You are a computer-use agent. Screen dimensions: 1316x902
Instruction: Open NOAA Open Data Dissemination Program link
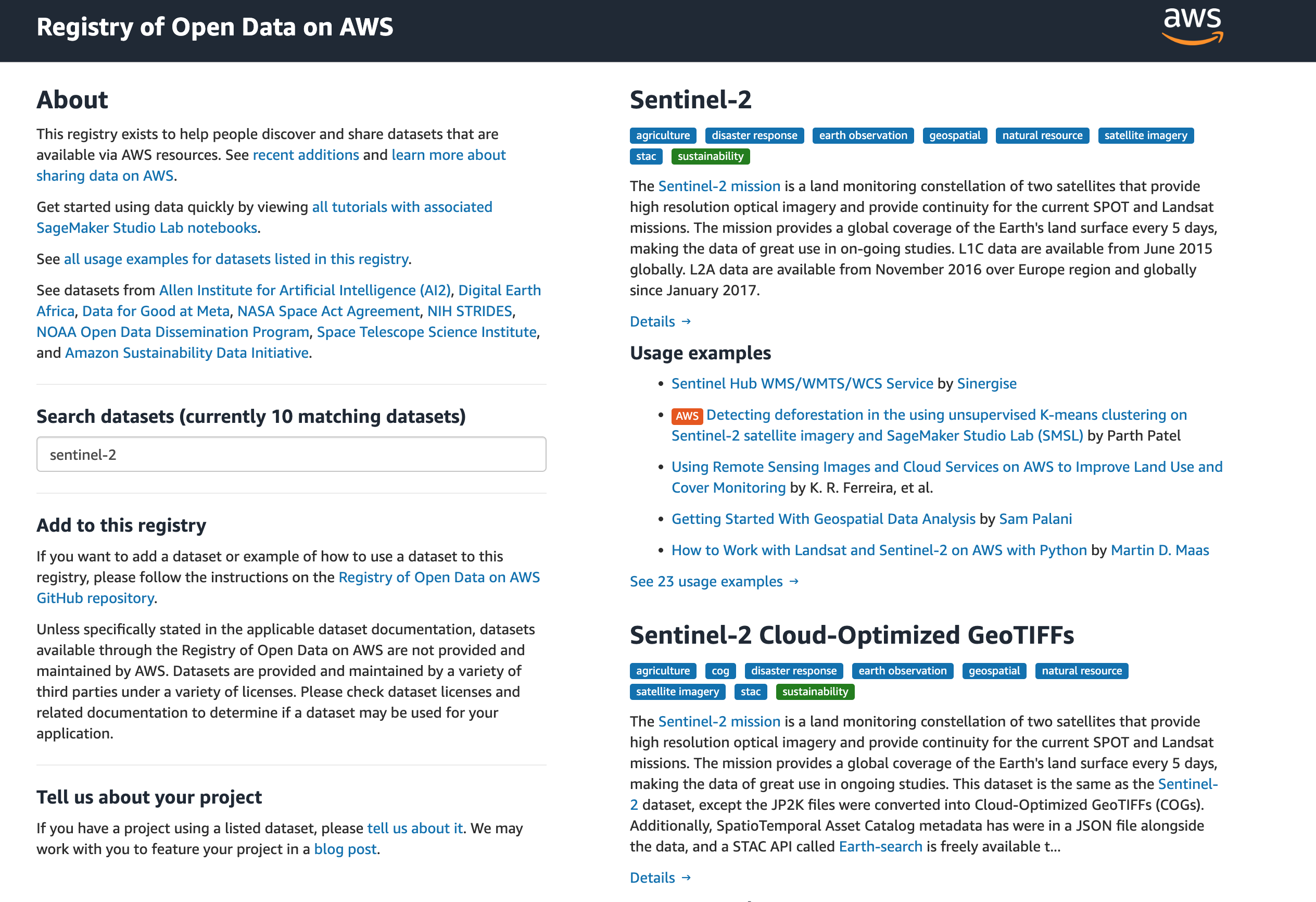tap(173, 332)
